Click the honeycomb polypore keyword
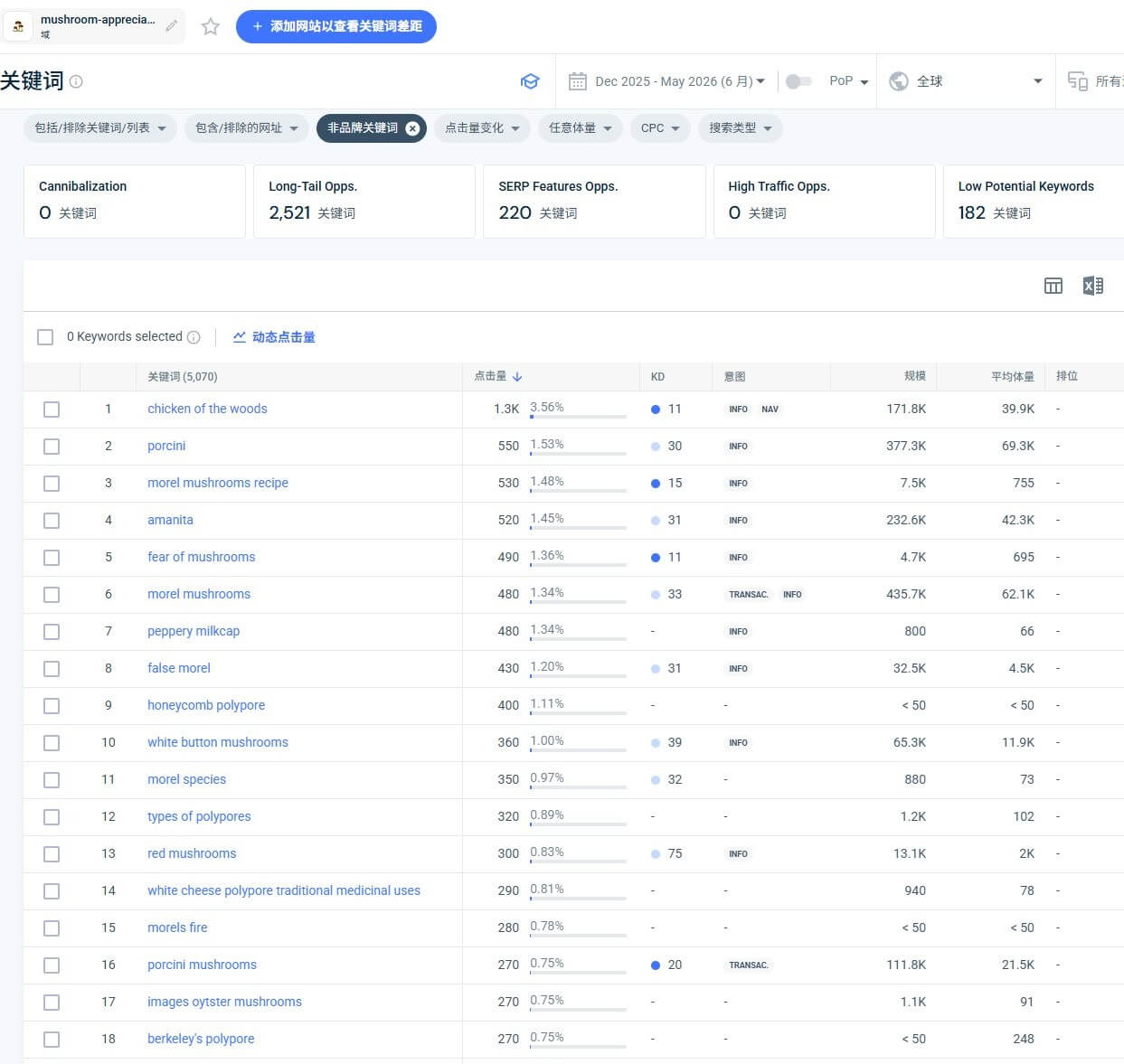This screenshot has height=1064, width=1124. (206, 705)
